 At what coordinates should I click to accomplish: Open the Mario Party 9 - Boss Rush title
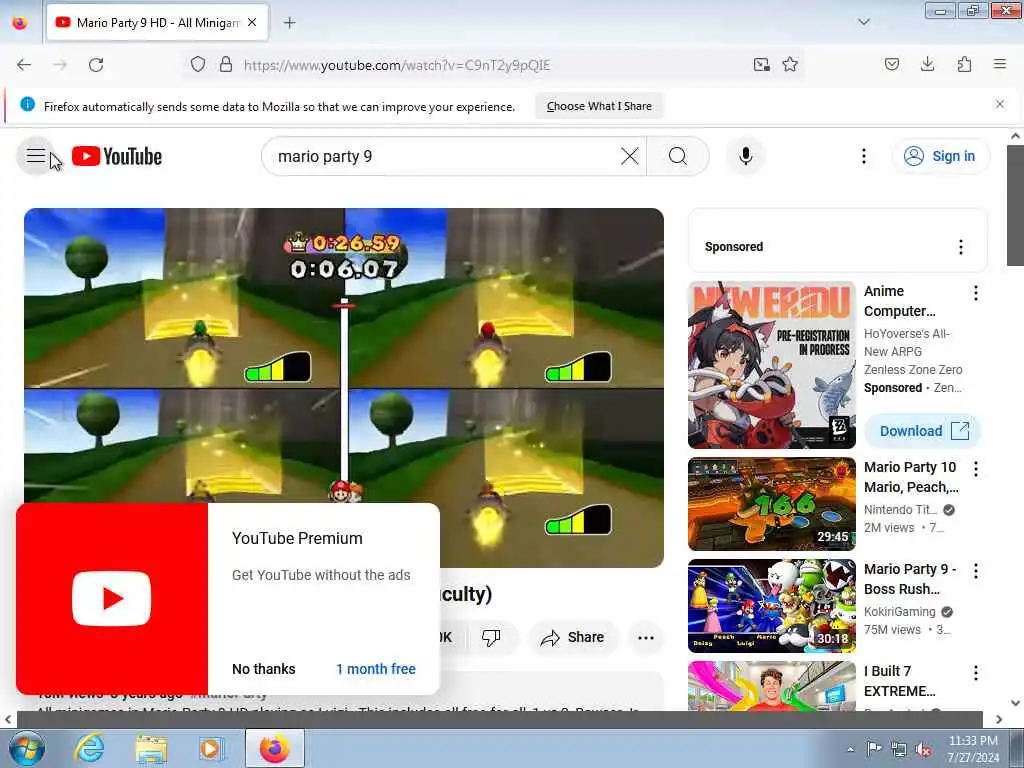910,579
